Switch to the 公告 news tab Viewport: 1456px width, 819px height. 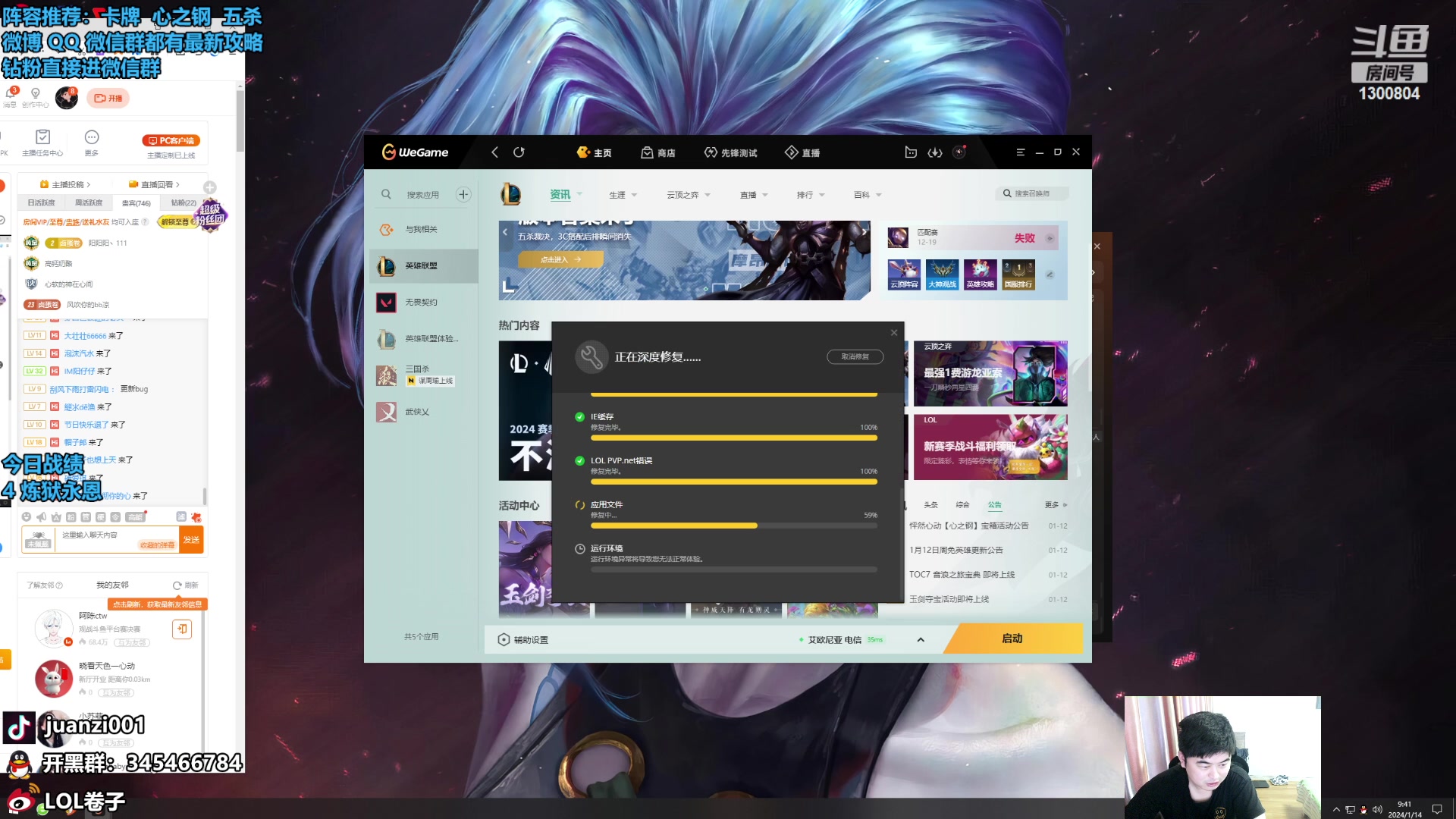pyautogui.click(x=994, y=505)
